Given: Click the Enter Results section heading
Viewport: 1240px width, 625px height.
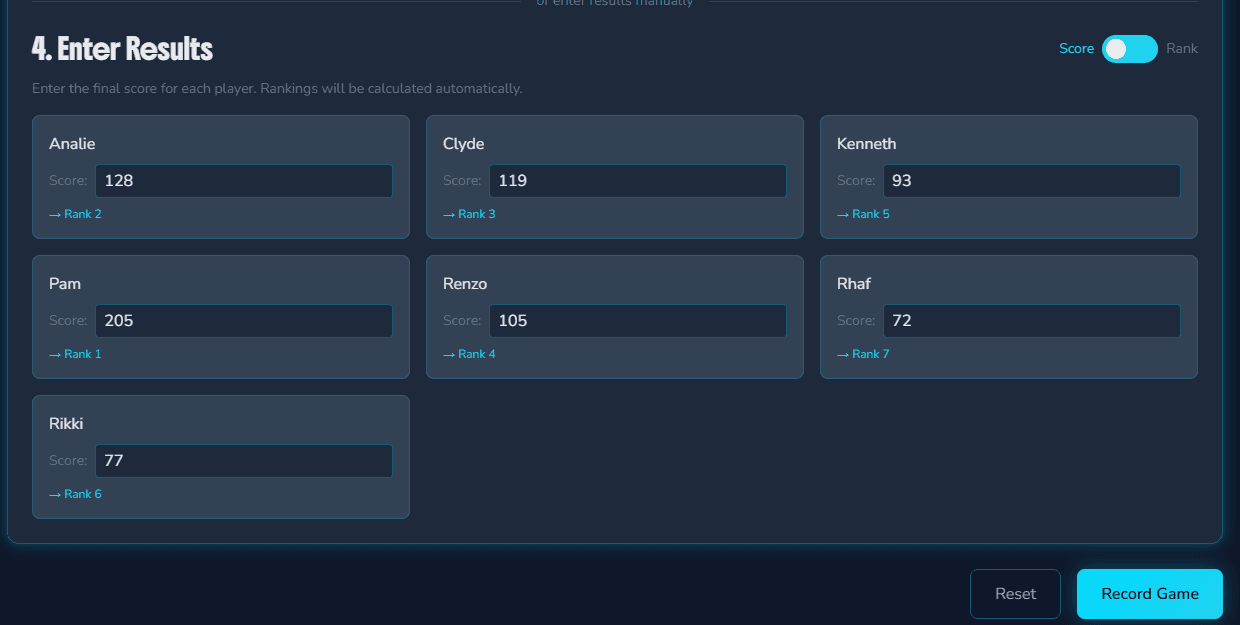Looking at the screenshot, I should pyautogui.click(x=122, y=48).
